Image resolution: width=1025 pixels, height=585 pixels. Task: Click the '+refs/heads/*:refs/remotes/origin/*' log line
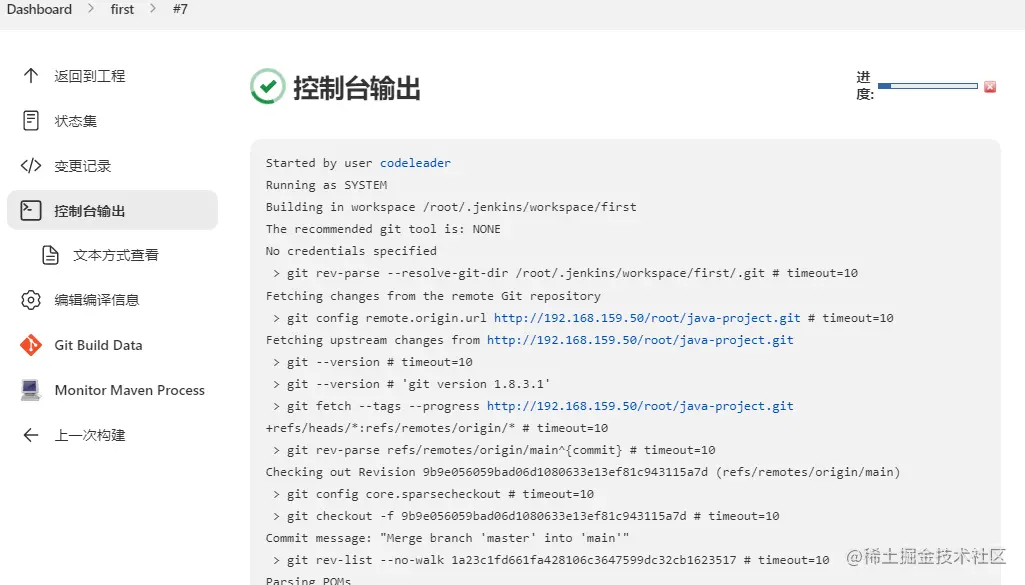pos(437,428)
